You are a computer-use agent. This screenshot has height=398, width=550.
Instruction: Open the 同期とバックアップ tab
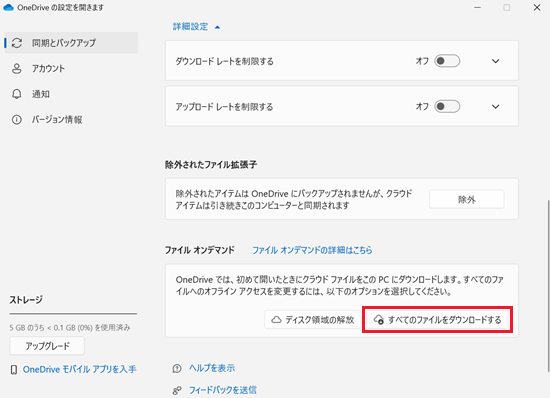[71, 43]
